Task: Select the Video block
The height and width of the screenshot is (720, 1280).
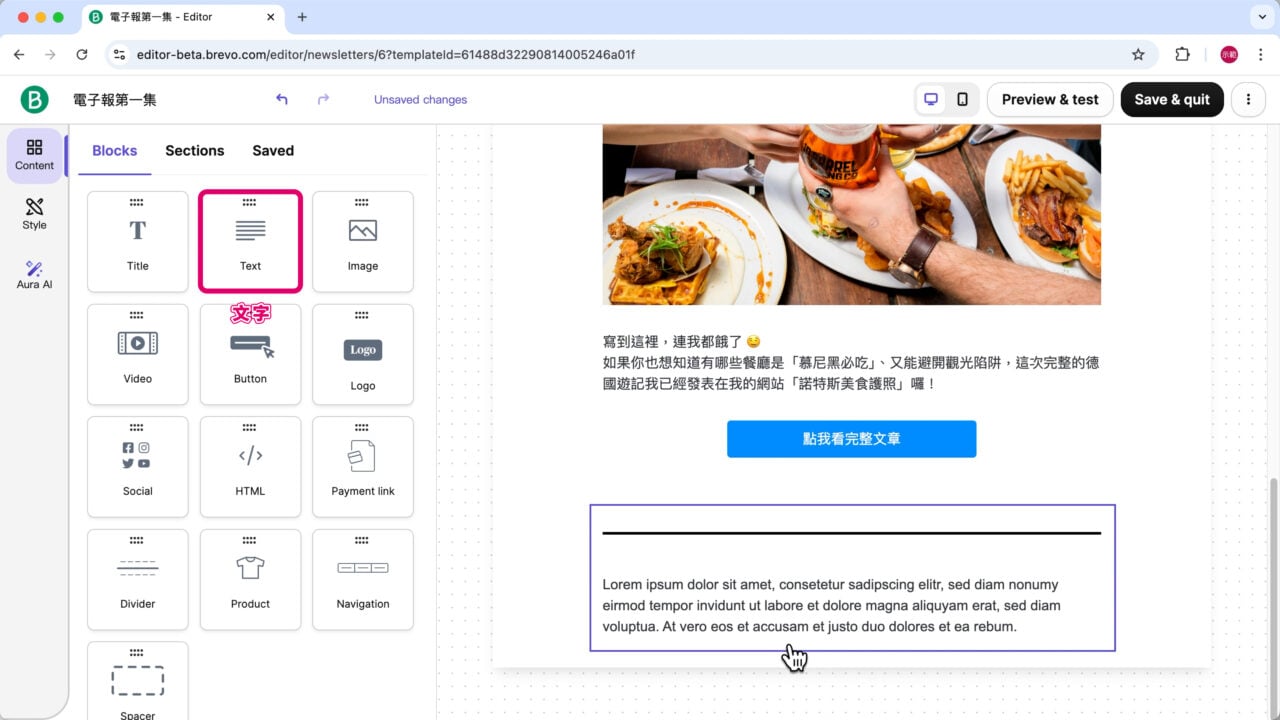Action: (137, 353)
